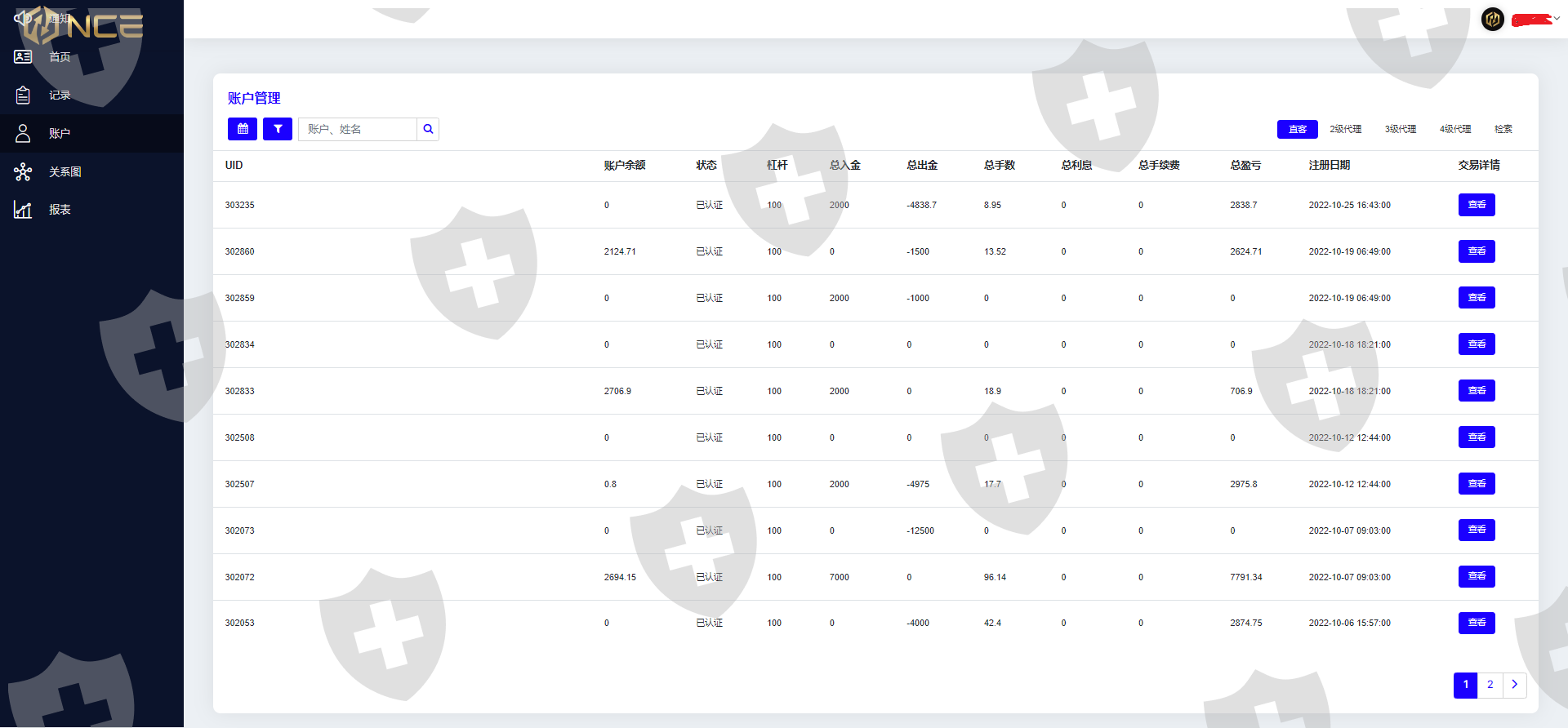Viewport: 1568px width, 728px height.
Task: Click the 账户、姓名 search input field
Action: coord(358,129)
